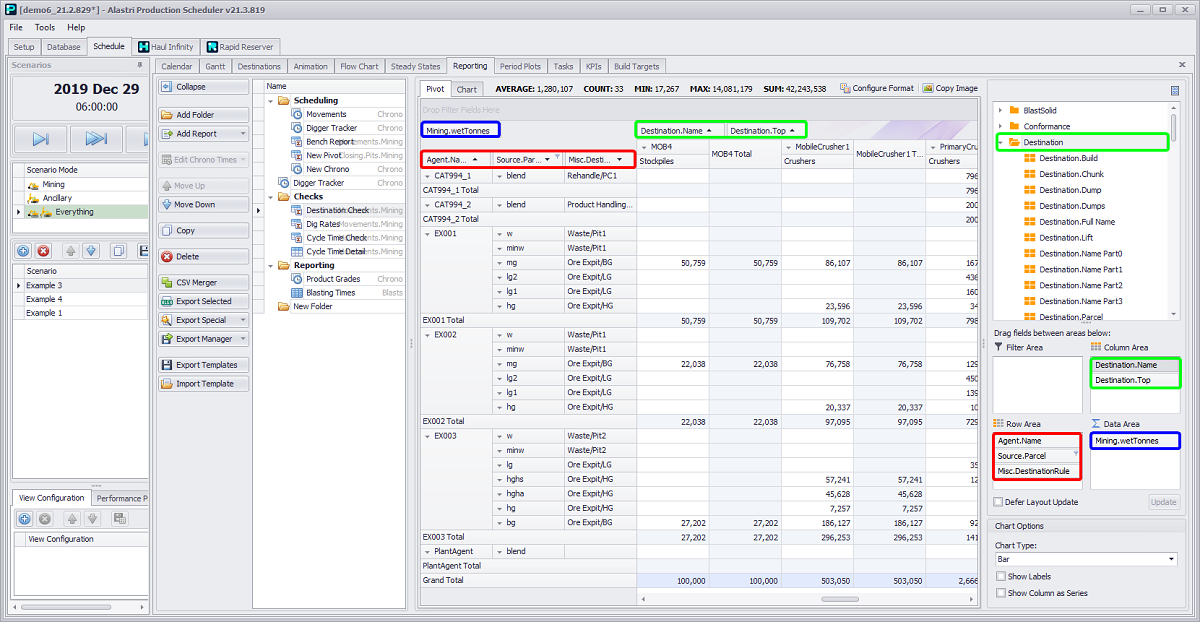Enable Defer Layout Update checkbox
This screenshot has width=1200, height=622.
coord(999,502)
